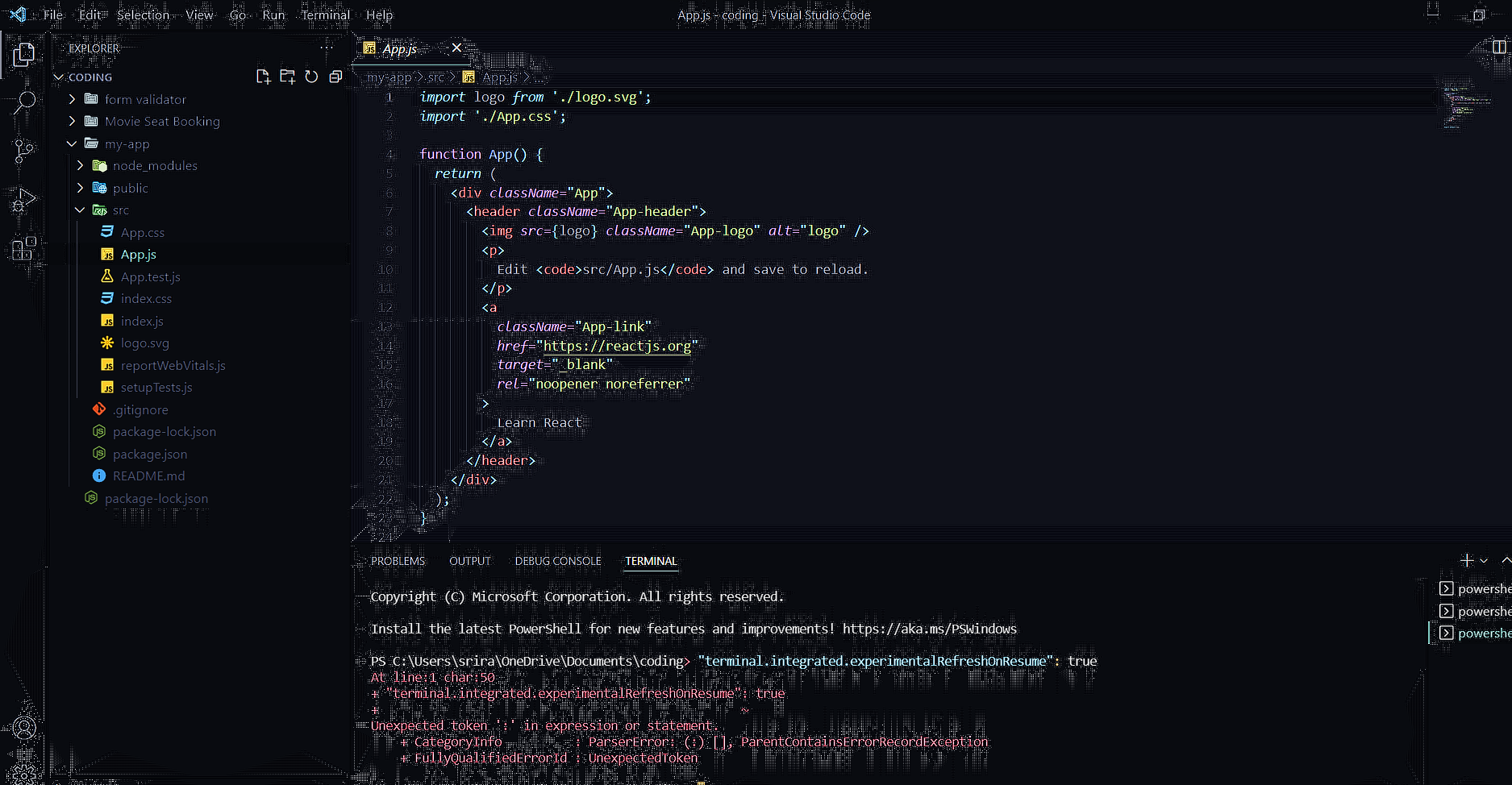Open the Run and Debug view
This screenshot has height=785, width=1512.
point(23,200)
